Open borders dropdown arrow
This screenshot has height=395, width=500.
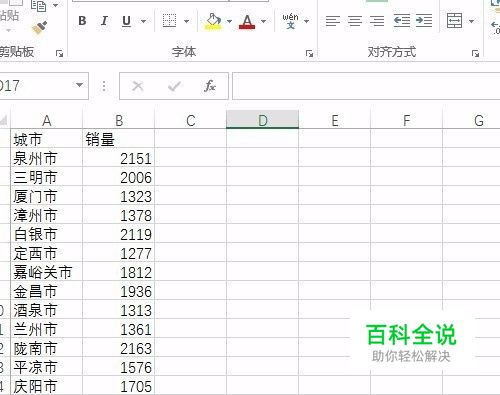[x=187, y=21]
